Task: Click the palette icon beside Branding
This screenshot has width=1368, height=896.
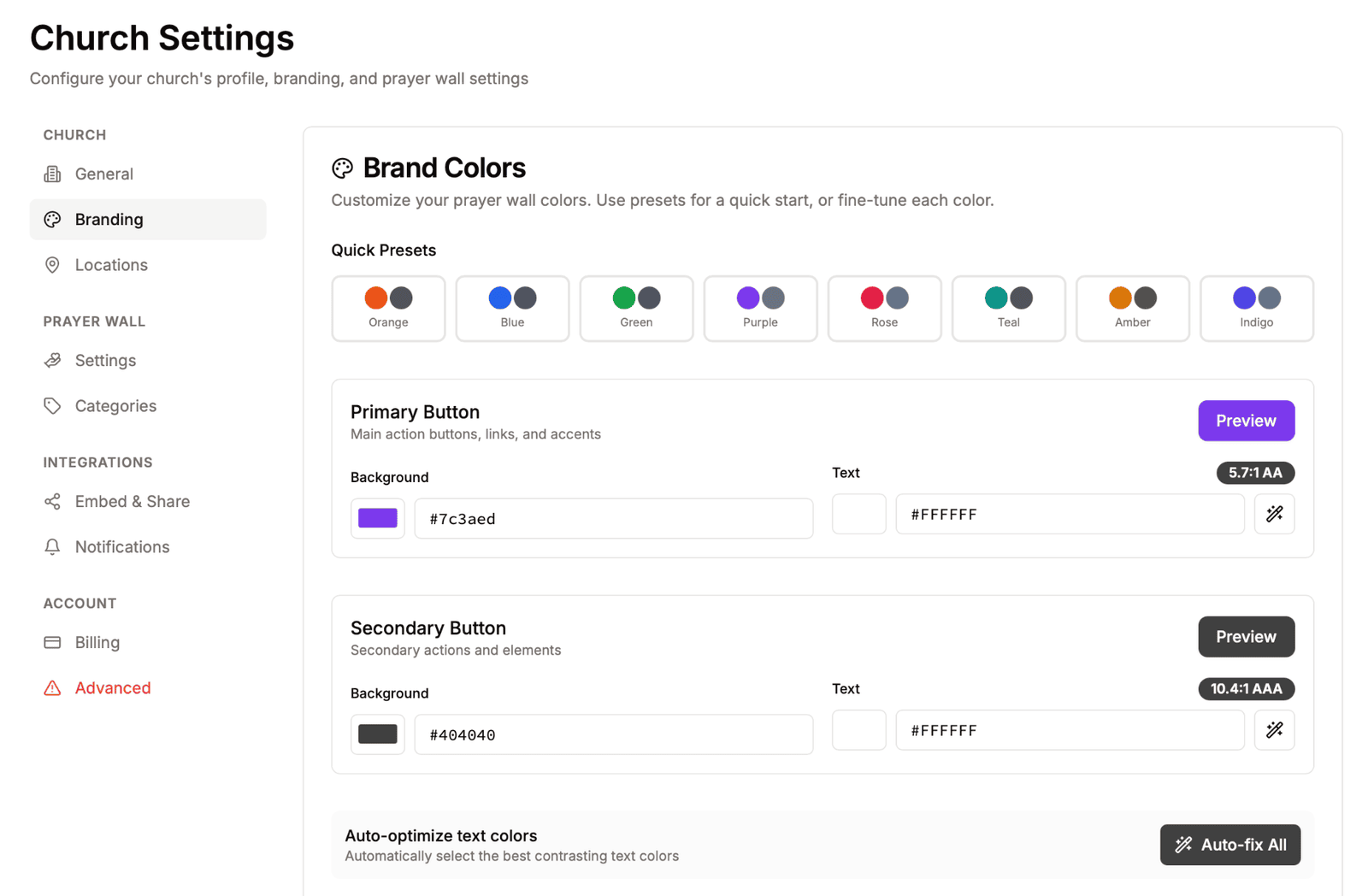Action: [52, 220]
